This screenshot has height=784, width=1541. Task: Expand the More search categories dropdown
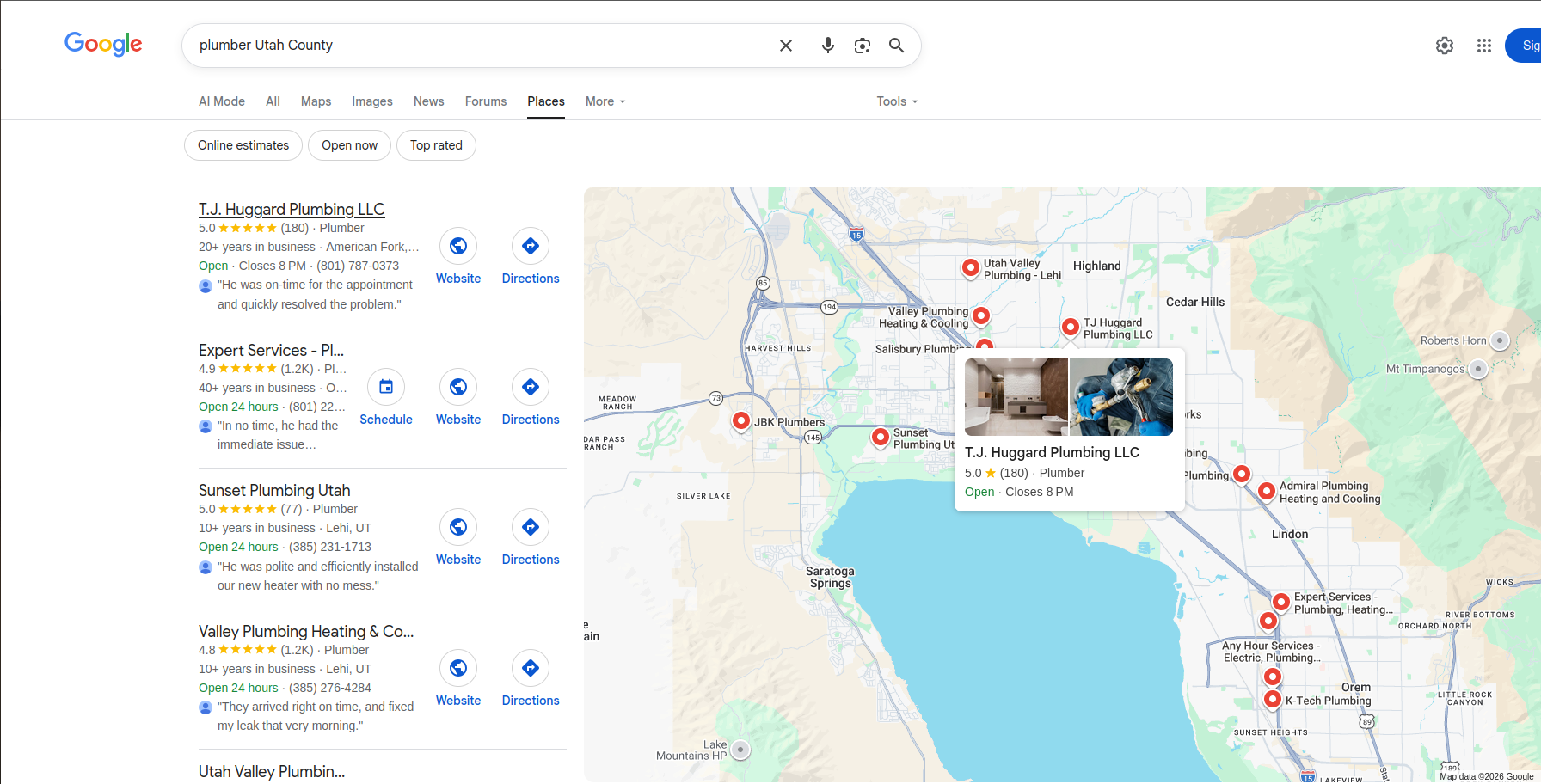605,101
